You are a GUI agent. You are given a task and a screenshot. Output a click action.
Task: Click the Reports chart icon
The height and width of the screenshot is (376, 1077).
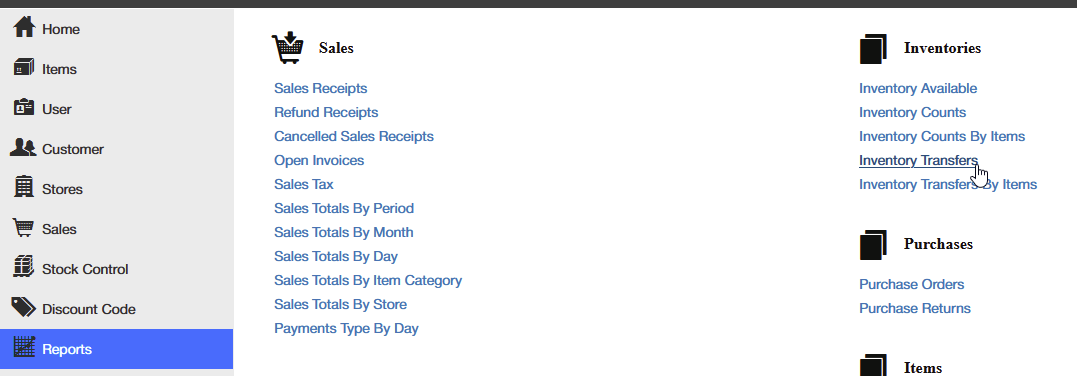tap(24, 348)
